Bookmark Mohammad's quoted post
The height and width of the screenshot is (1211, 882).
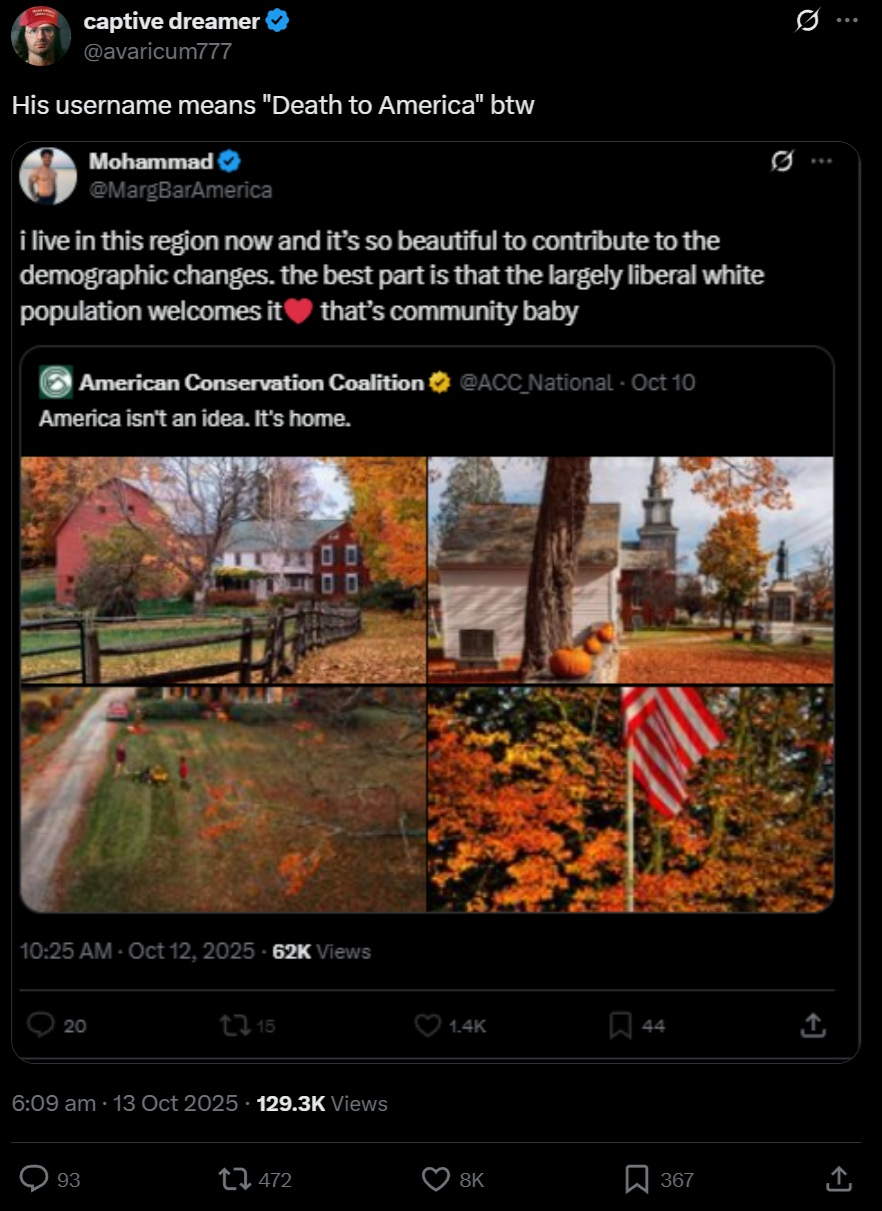tap(621, 1025)
